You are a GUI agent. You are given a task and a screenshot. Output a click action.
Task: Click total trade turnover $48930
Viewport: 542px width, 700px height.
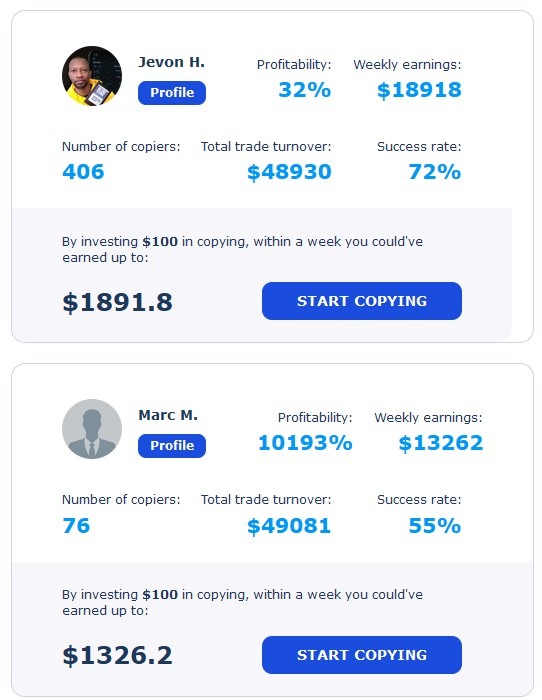point(289,172)
